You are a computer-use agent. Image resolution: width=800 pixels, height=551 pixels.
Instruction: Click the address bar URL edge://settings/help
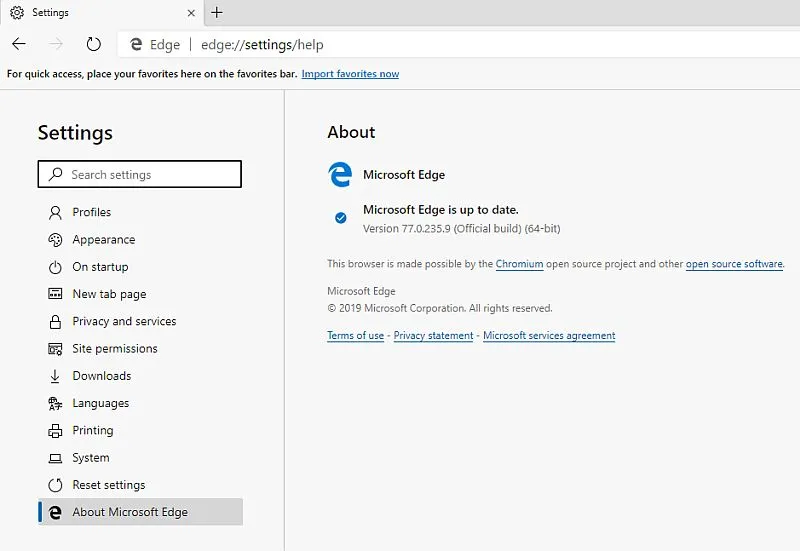[262, 45]
